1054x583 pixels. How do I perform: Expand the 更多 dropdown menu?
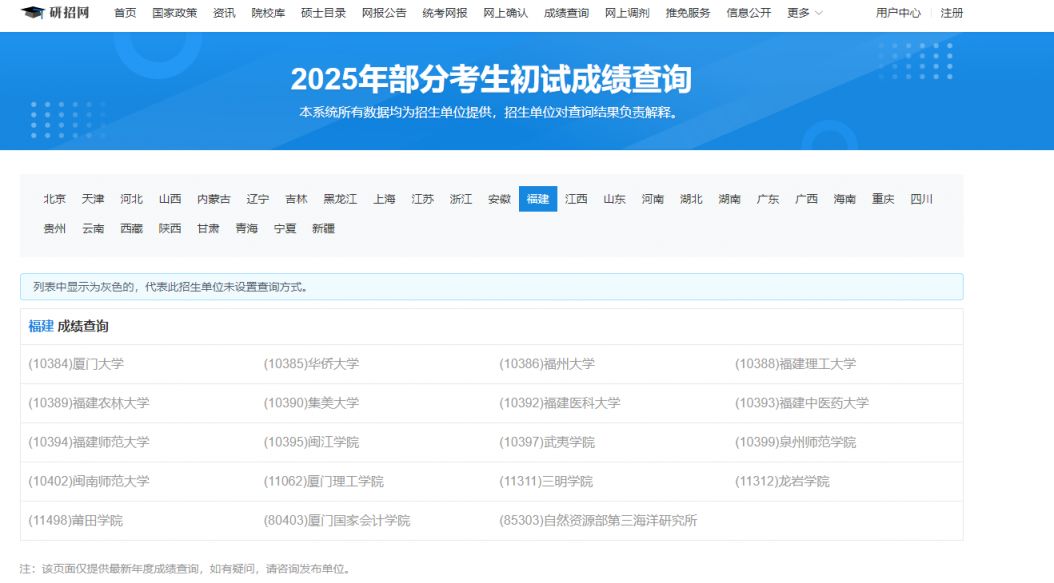(805, 13)
